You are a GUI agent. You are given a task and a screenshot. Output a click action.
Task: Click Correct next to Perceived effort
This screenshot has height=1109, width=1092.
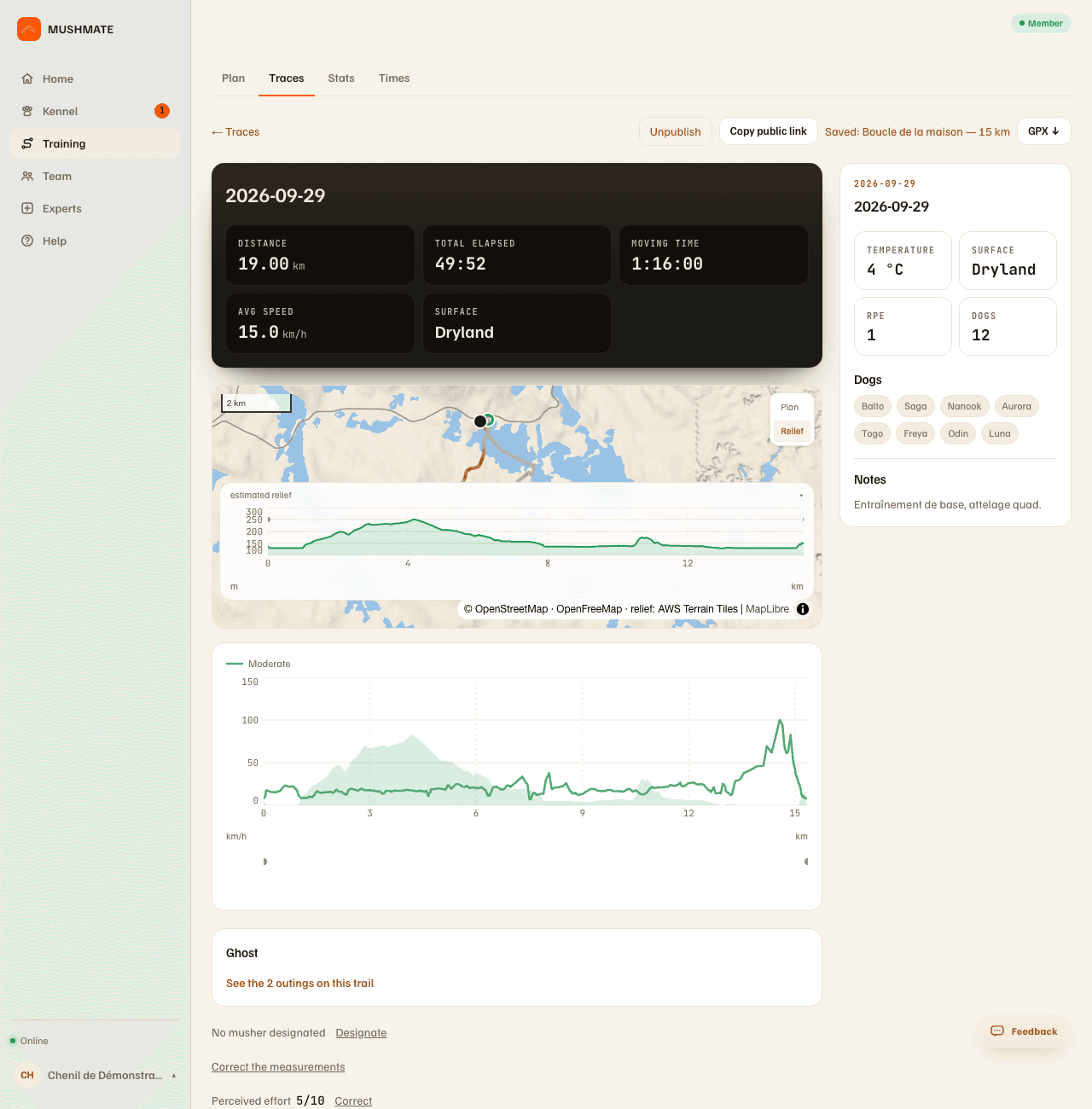[353, 1101]
